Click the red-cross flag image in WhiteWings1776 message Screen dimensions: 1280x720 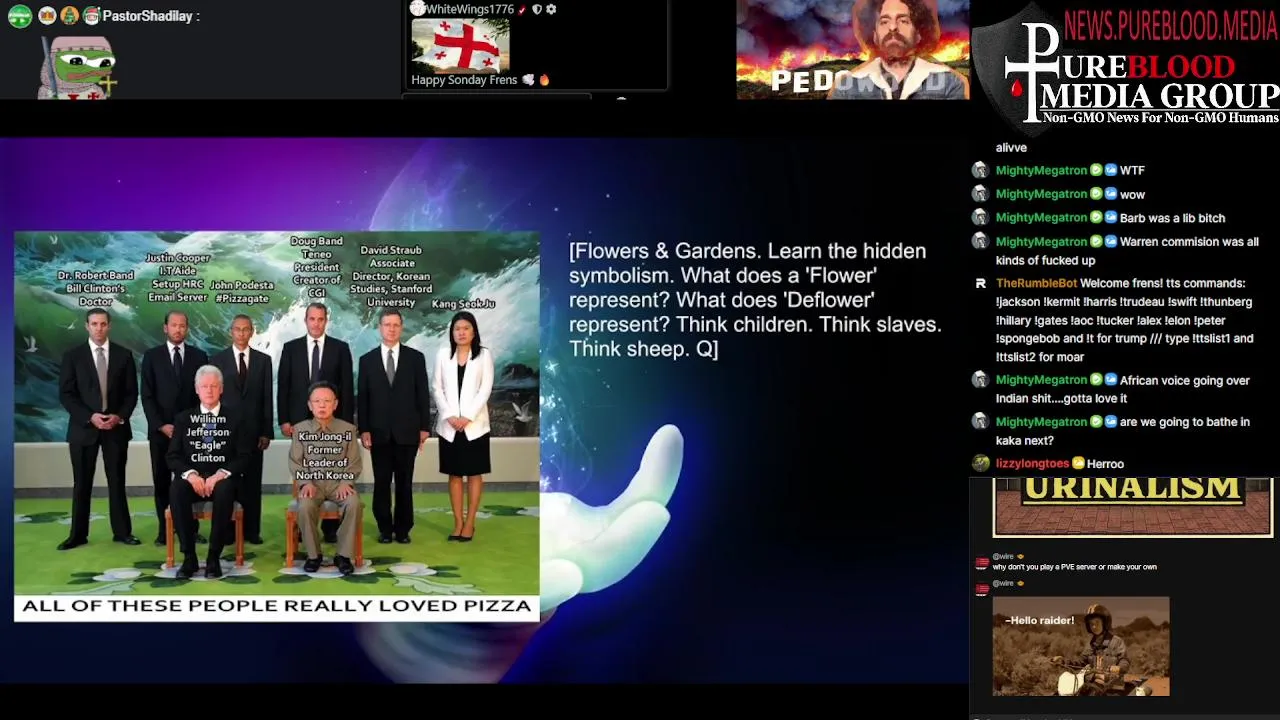(460, 44)
